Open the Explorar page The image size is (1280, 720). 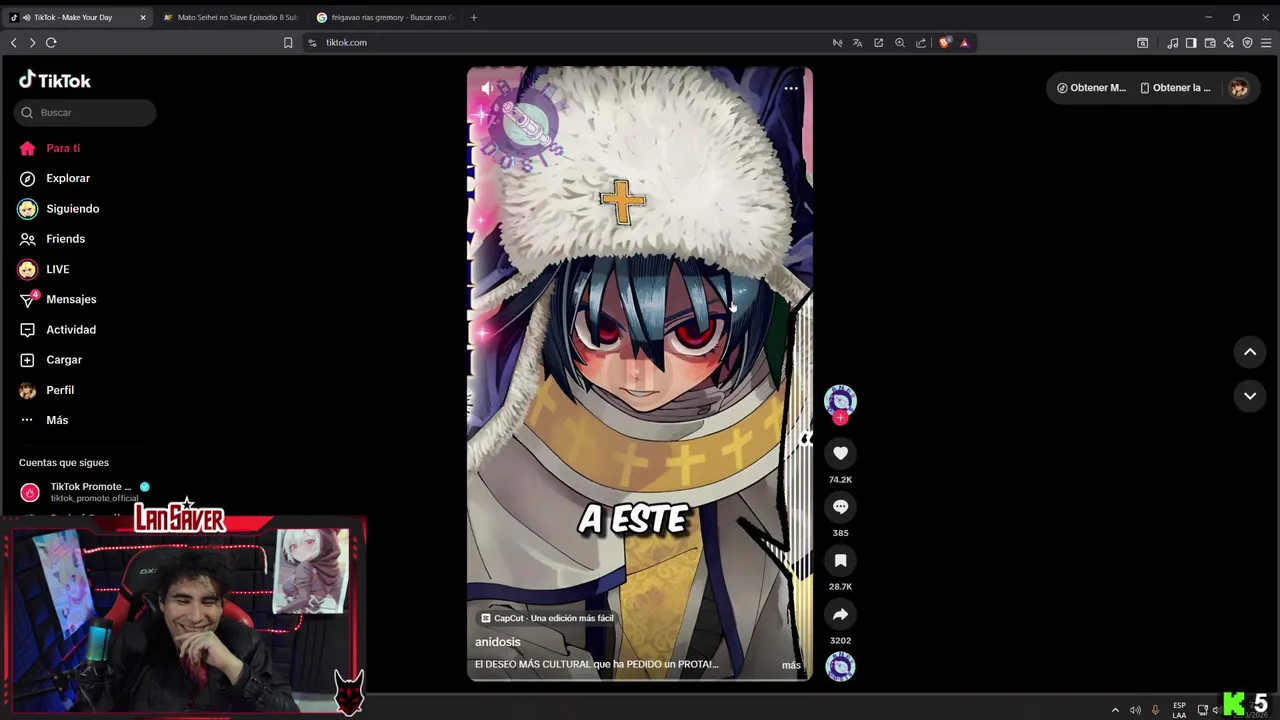pyautogui.click(x=54, y=178)
